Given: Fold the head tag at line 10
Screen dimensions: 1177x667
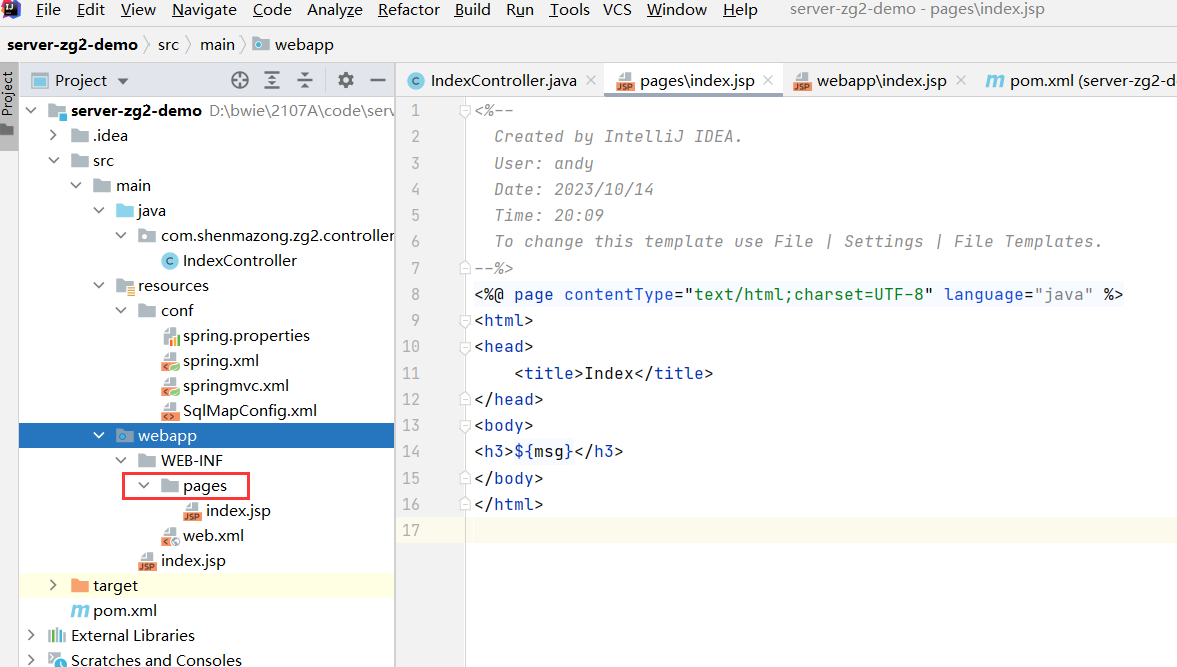Looking at the screenshot, I should [x=465, y=347].
